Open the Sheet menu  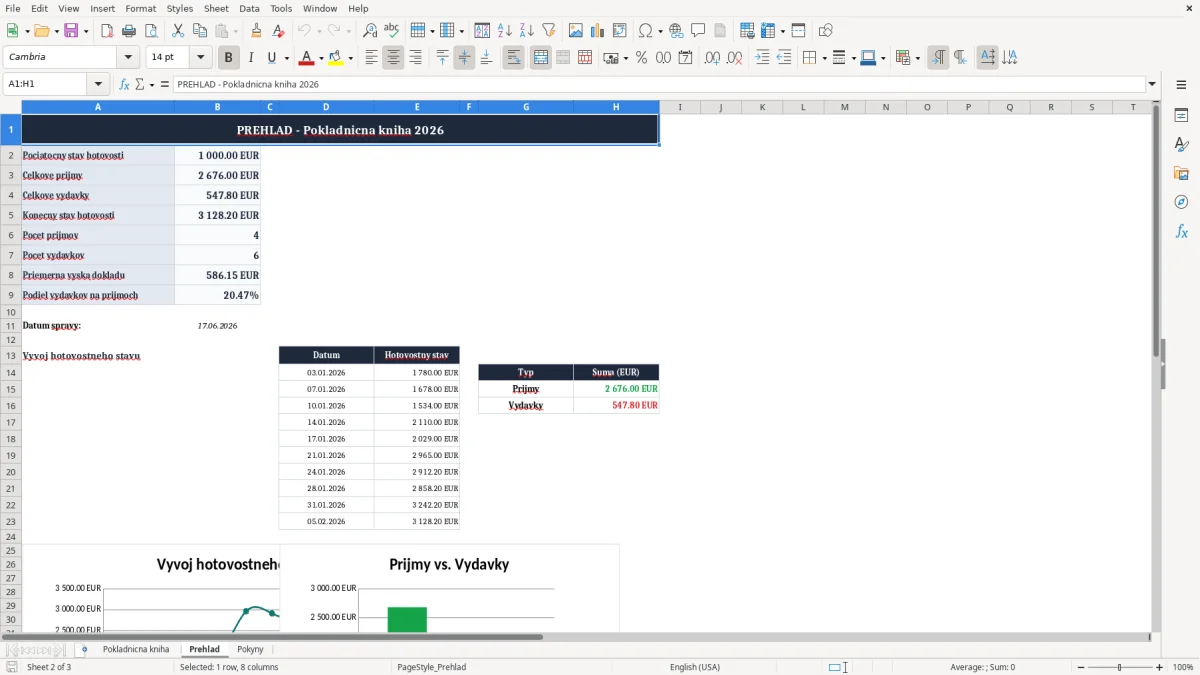pos(216,8)
